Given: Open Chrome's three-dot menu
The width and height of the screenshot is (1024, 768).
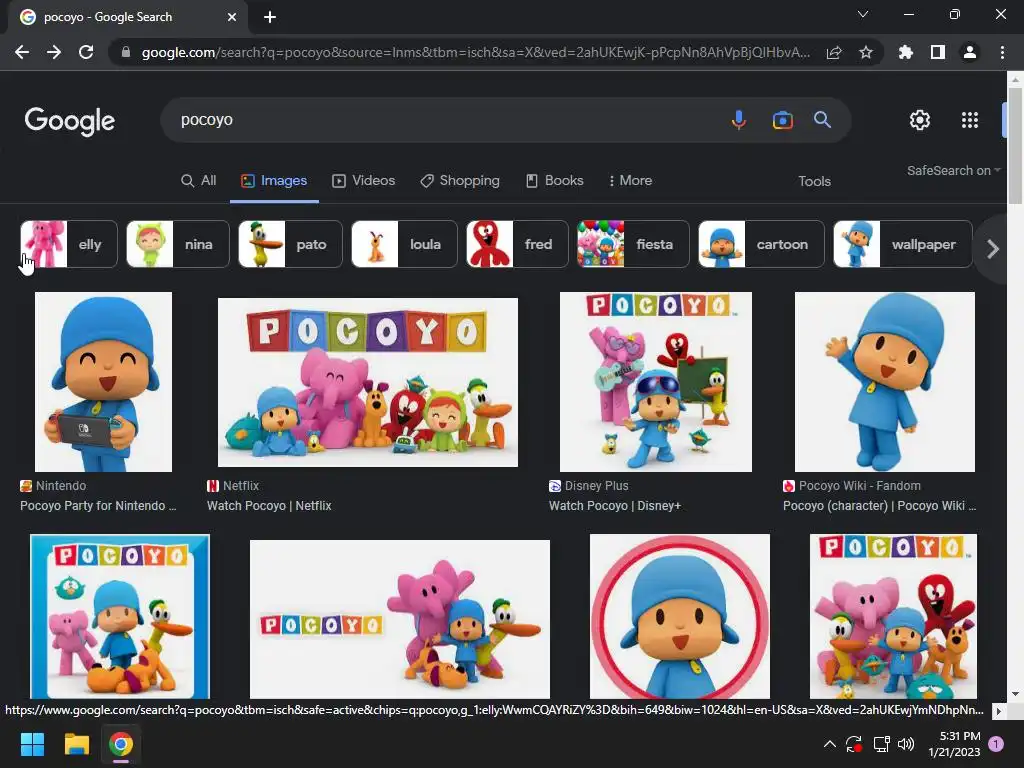Looking at the screenshot, I should point(1002,52).
